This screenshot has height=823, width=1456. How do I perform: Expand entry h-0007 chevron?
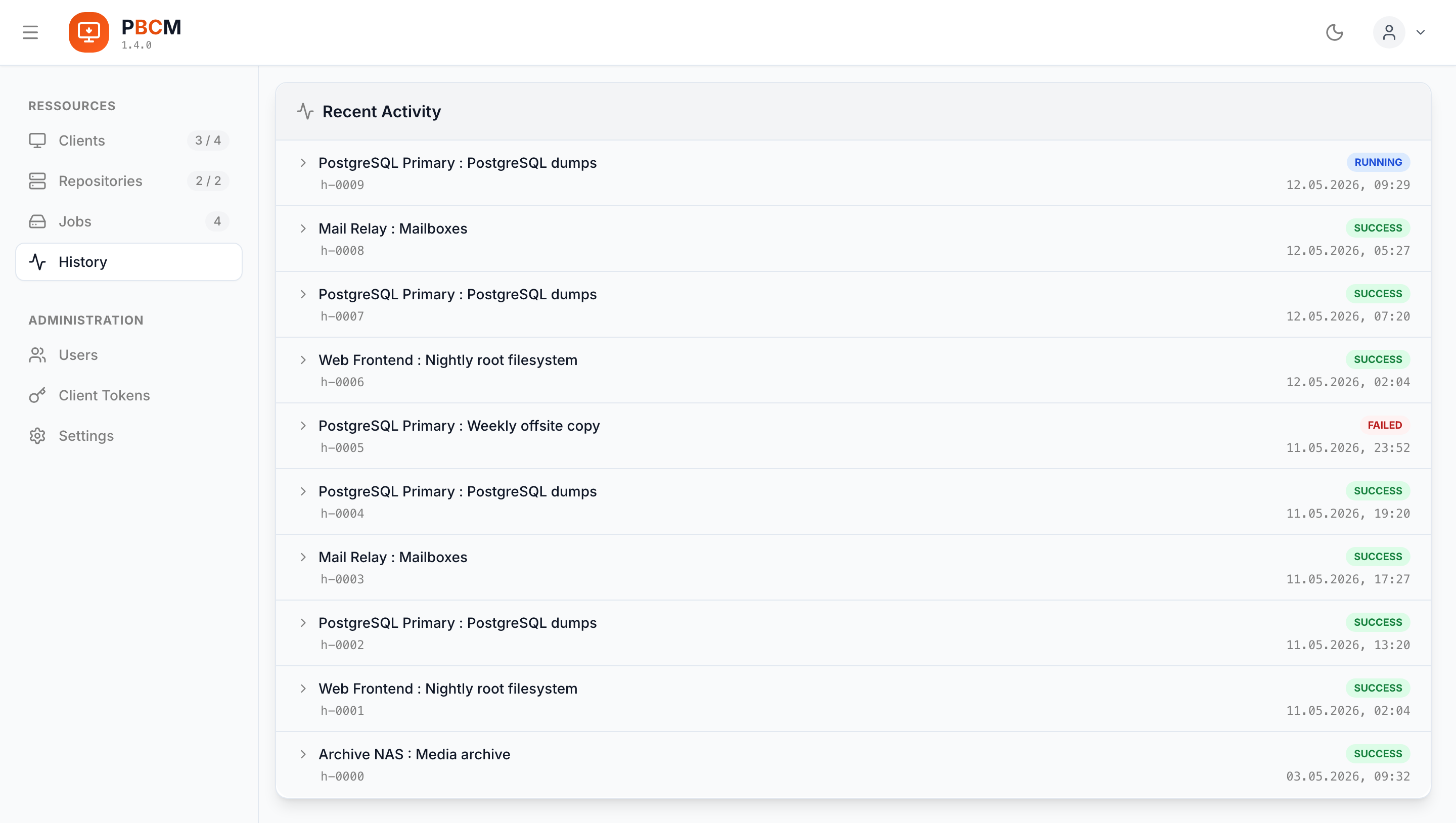303,295
